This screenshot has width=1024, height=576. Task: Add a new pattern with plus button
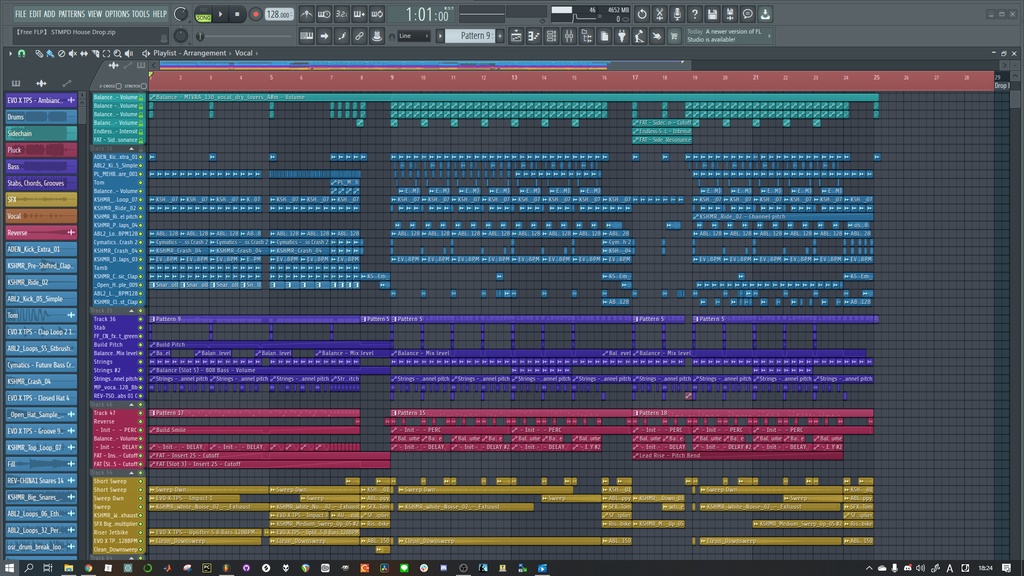(x=500, y=36)
